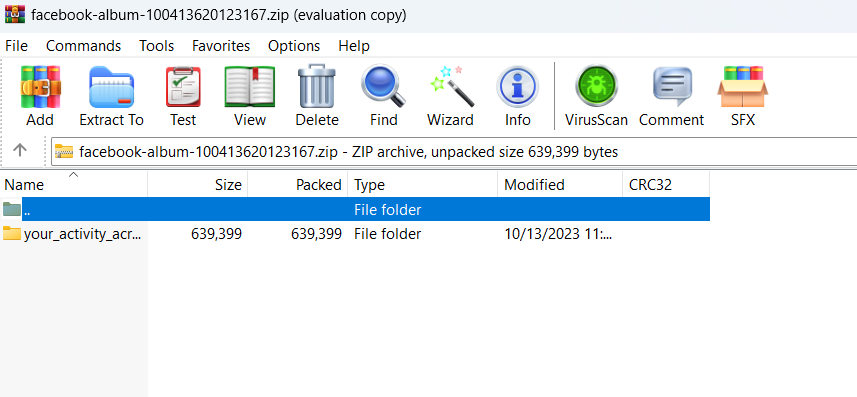This screenshot has height=397, width=857.
Task: Open the Tools menu
Action: (x=156, y=46)
